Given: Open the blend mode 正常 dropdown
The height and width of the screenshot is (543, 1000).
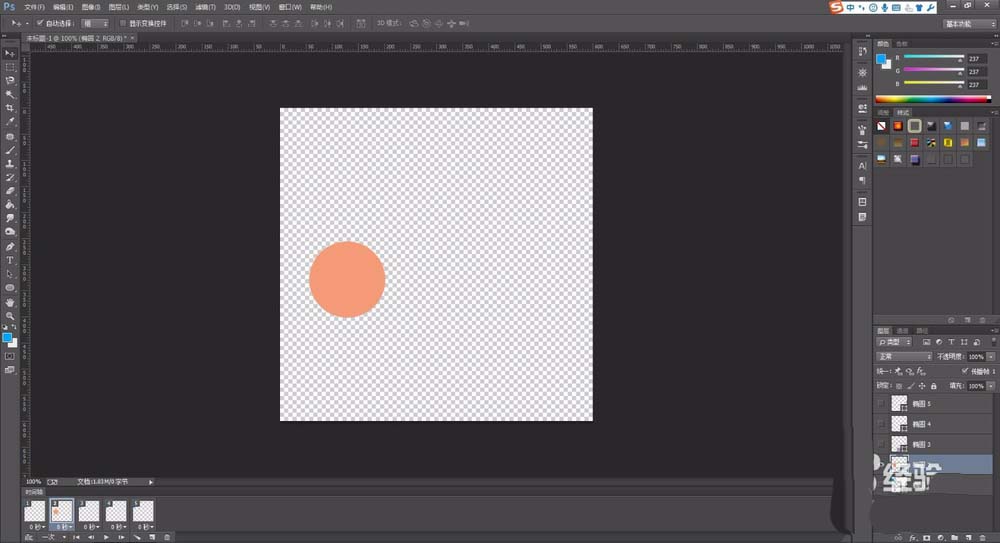Looking at the screenshot, I should point(903,356).
